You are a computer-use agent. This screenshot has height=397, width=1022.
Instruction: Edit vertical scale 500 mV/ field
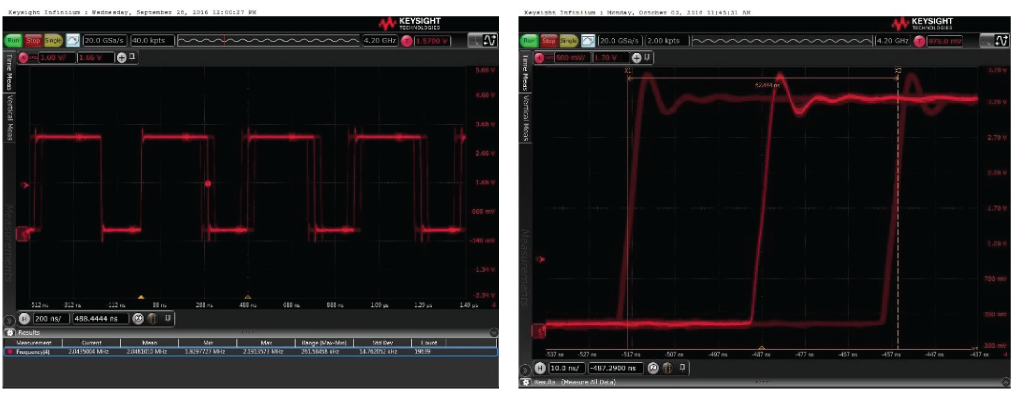(571, 57)
